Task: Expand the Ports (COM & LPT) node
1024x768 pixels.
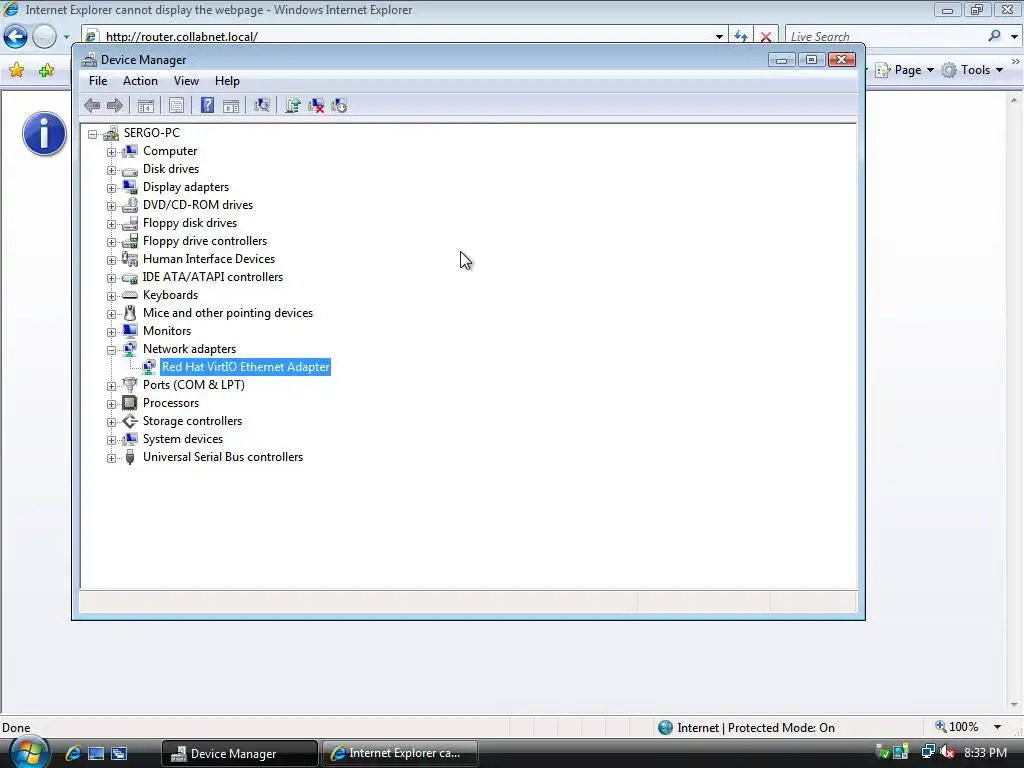Action: [x=112, y=386]
